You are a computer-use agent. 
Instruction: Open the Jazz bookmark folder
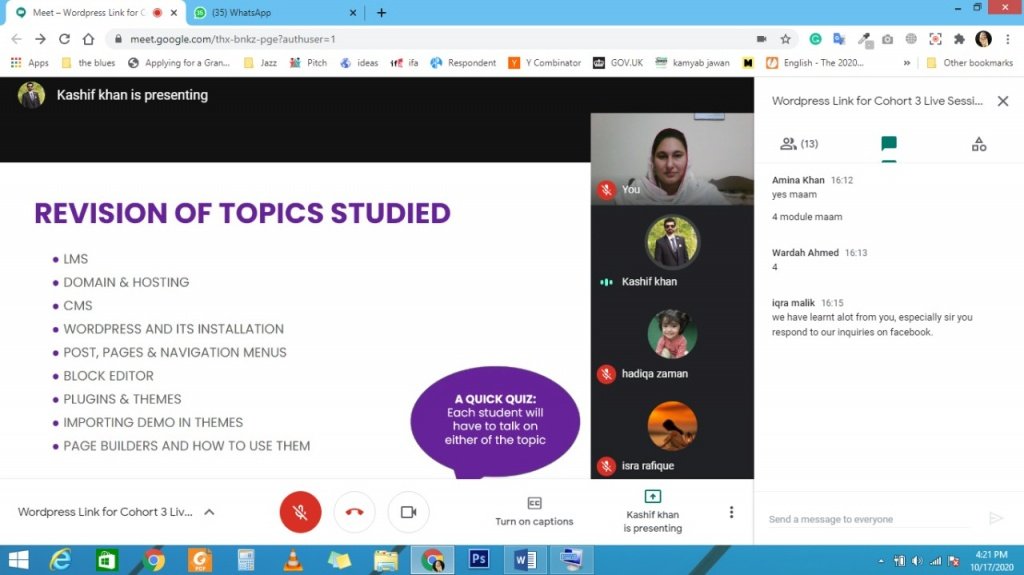pyautogui.click(x=260, y=63)
